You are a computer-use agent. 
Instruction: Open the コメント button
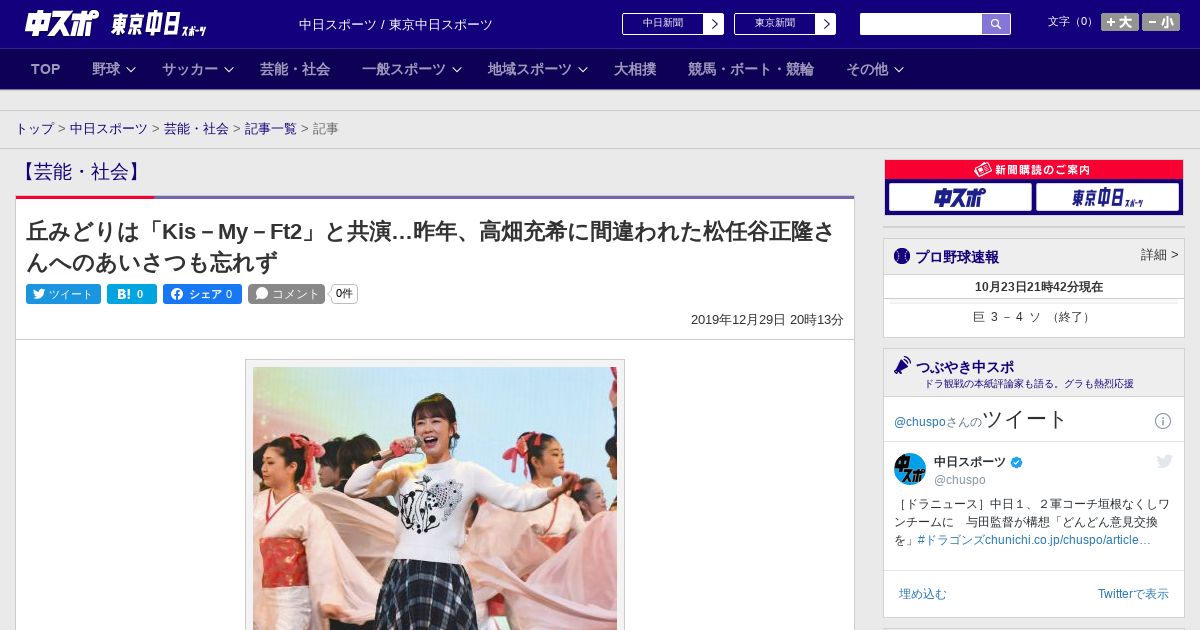point(286,294)
